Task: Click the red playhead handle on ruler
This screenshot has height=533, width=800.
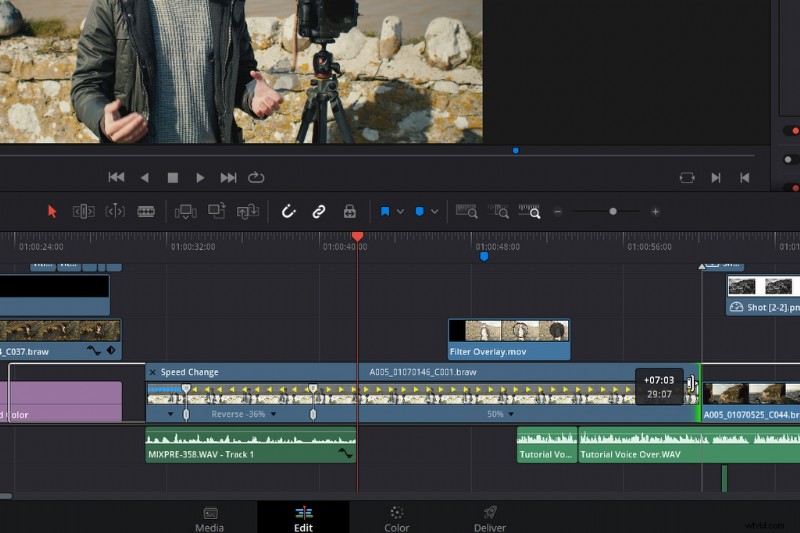Action: (358, 236)
